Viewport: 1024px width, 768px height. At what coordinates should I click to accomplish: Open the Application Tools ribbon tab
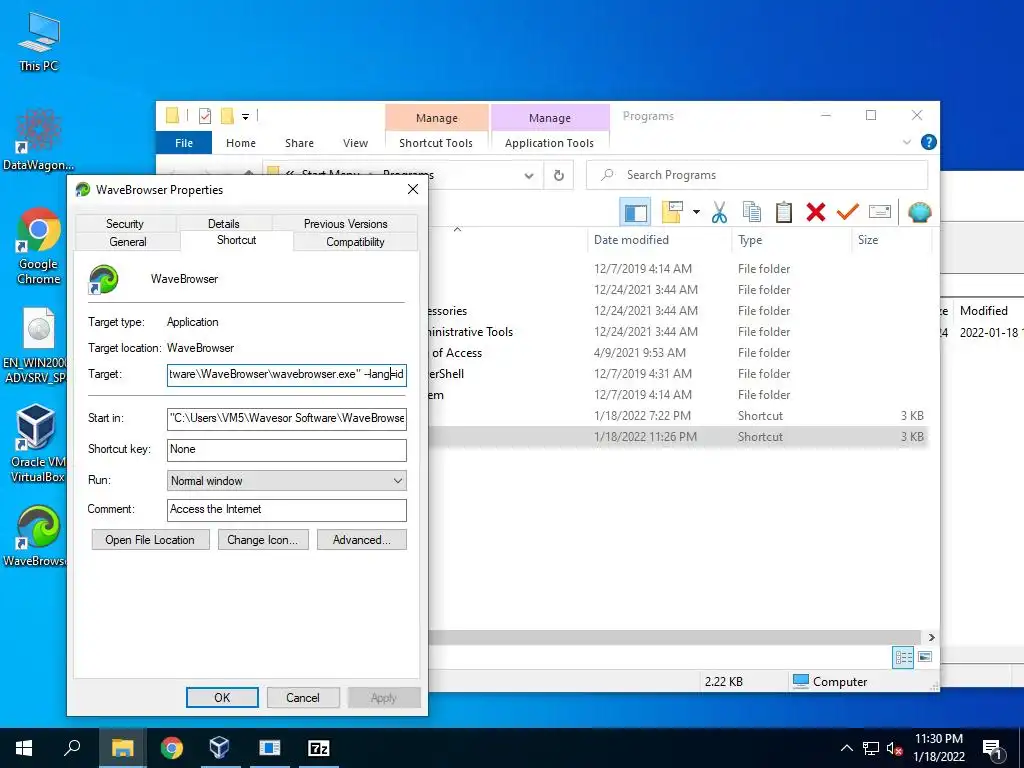point(549,143)
